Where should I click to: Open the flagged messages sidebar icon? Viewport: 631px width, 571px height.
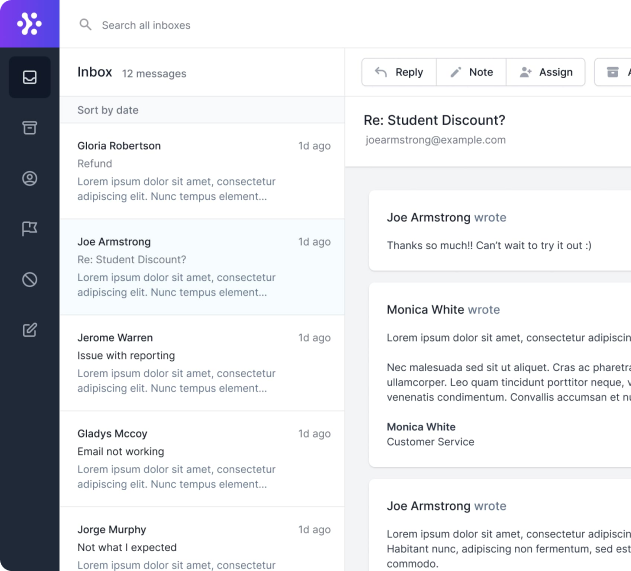point(30,229)
